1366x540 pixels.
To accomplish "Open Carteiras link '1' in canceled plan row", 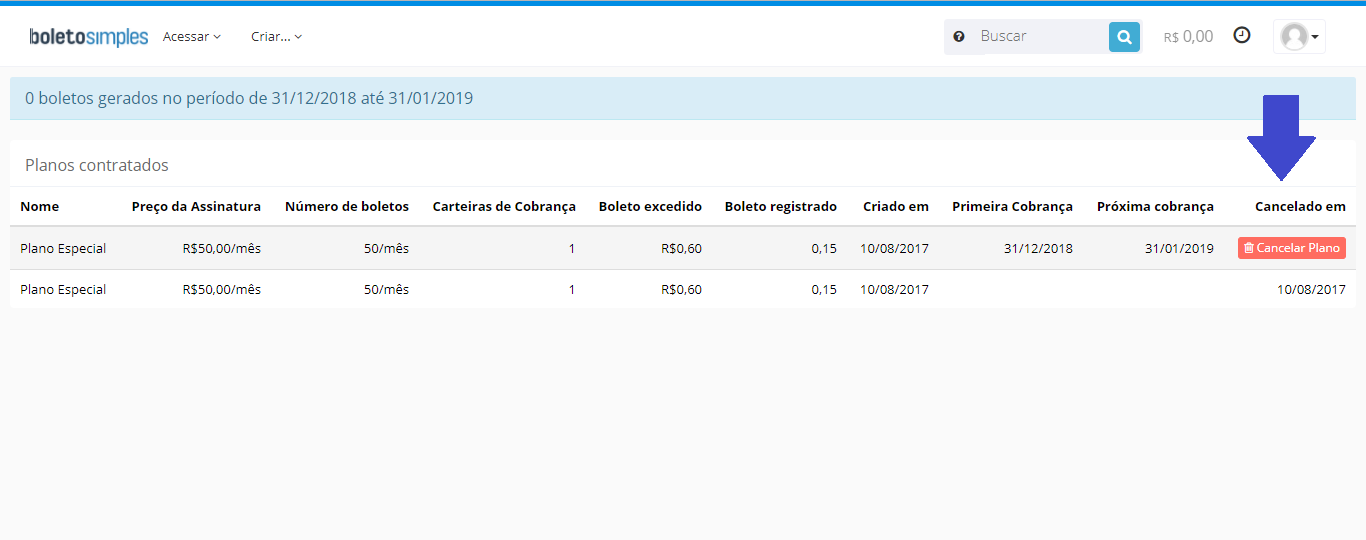I will point(572,290).
